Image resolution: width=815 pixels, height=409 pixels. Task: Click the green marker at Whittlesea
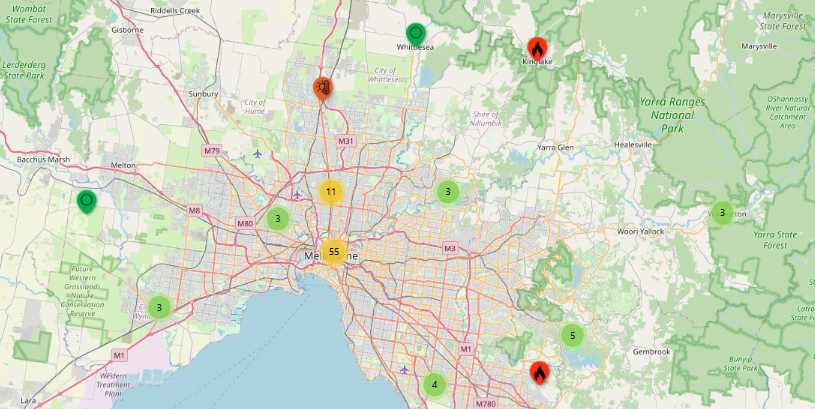click(x=416, y=35)
